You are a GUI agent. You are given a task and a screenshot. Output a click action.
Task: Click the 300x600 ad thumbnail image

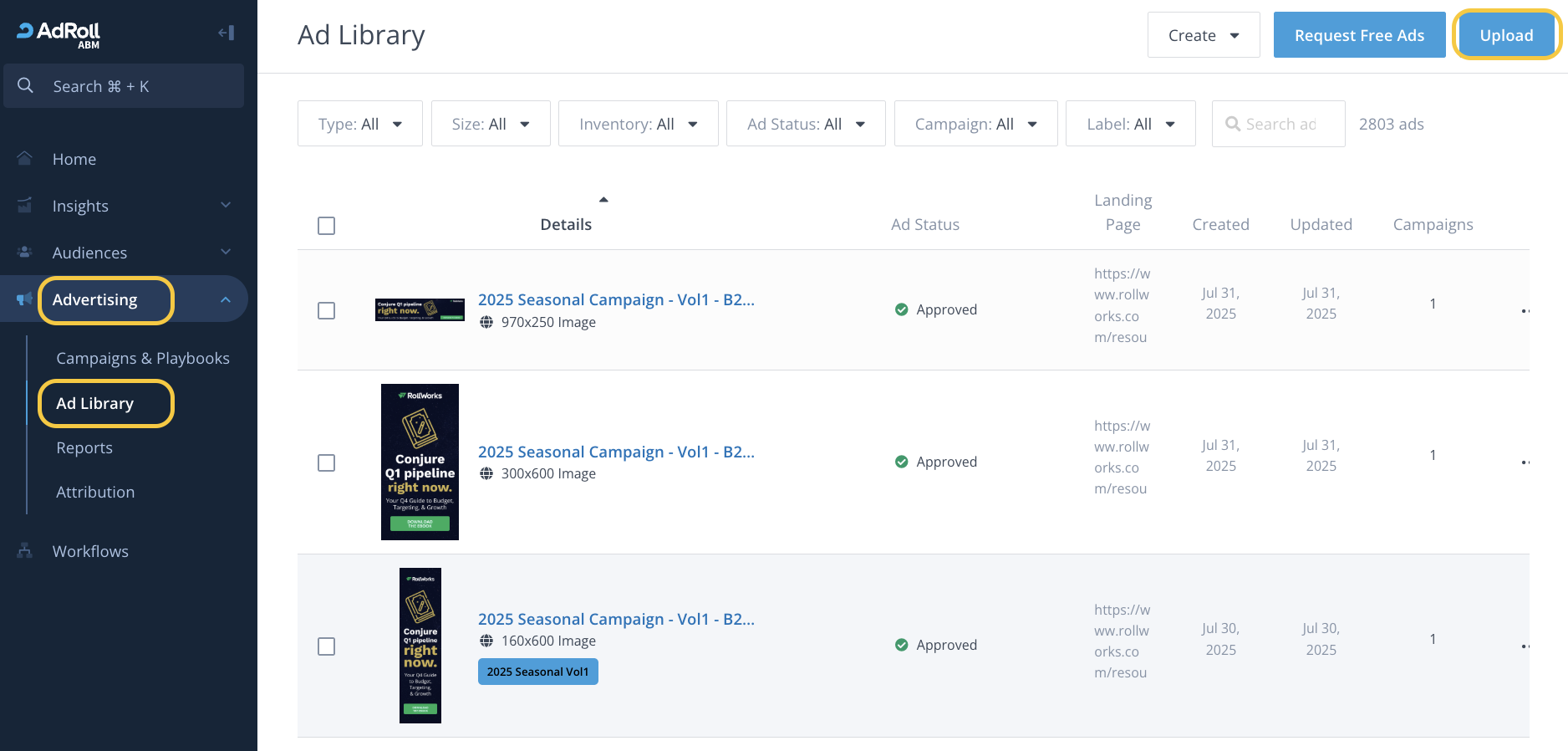tap(420, 462)
